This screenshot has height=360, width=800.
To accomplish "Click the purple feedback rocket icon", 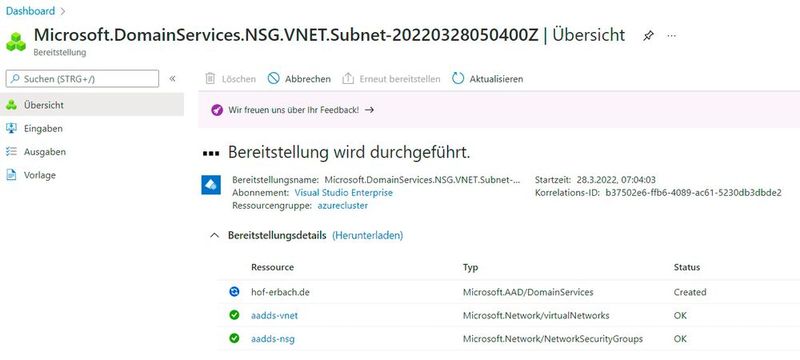I will coord(217,110).
